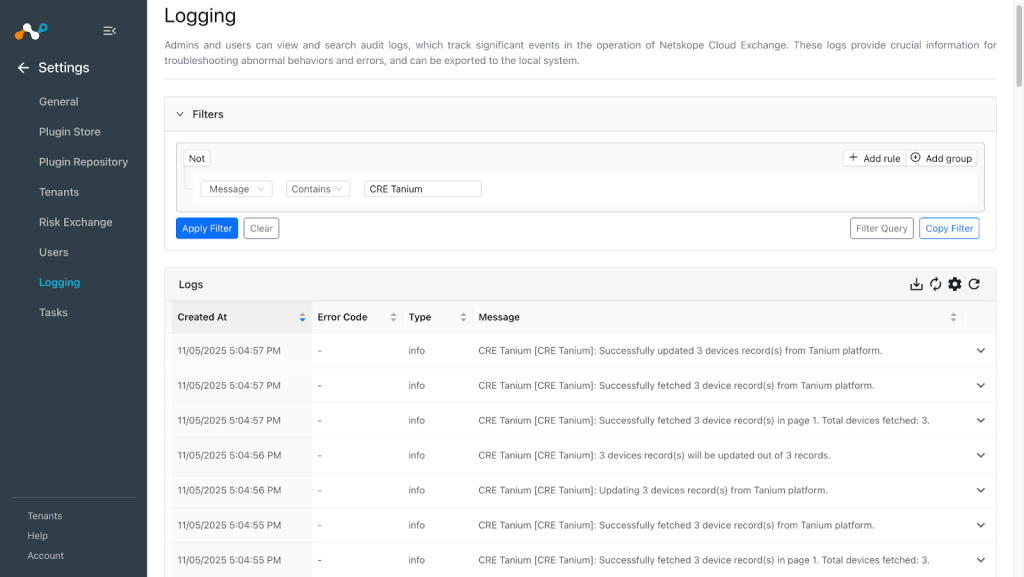Click the Clear filter button
The height and width of the screenshot is (577, 1024).
coord(261,228)
